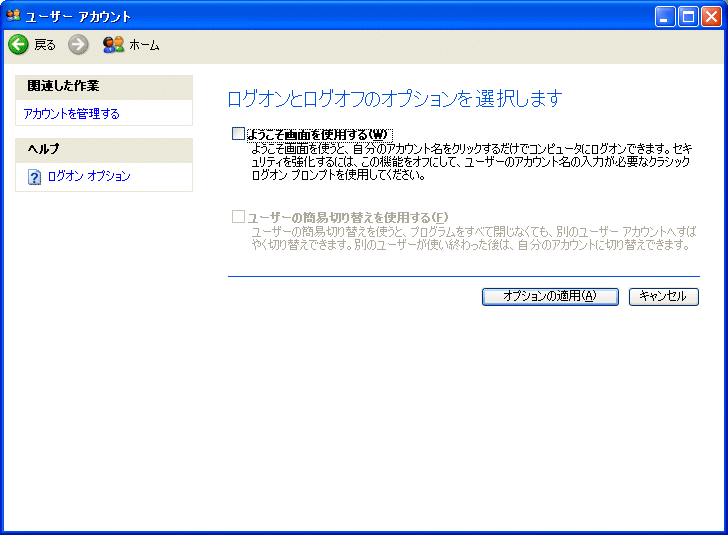Click the 戻る label in the toolbar
The height and width of the screenshot is (535, 728).
point(45,45)
